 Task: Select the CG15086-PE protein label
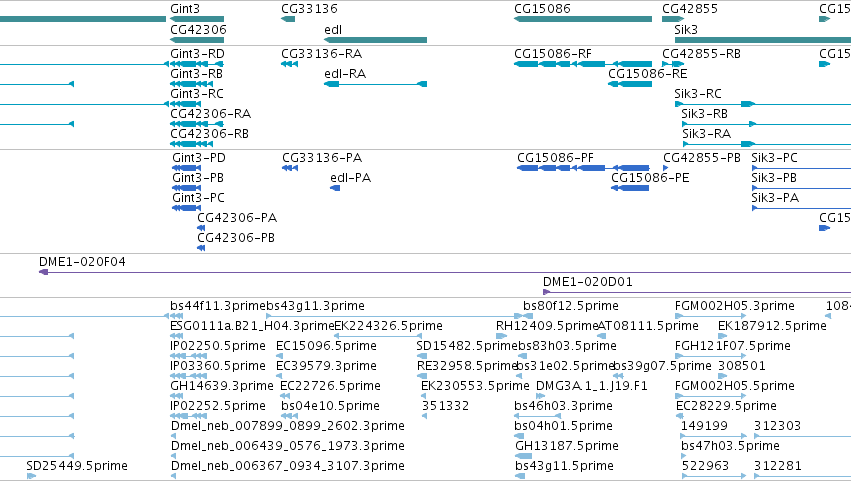[650, 178]
